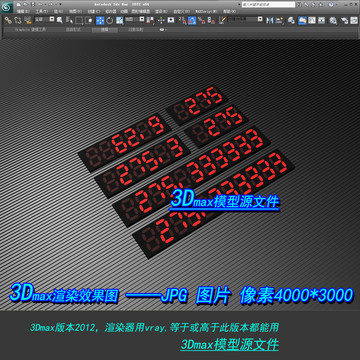Click New Scene in quick access toolbar
The image size is (360, 360).
pyautogui.click(x=19, y=4)
